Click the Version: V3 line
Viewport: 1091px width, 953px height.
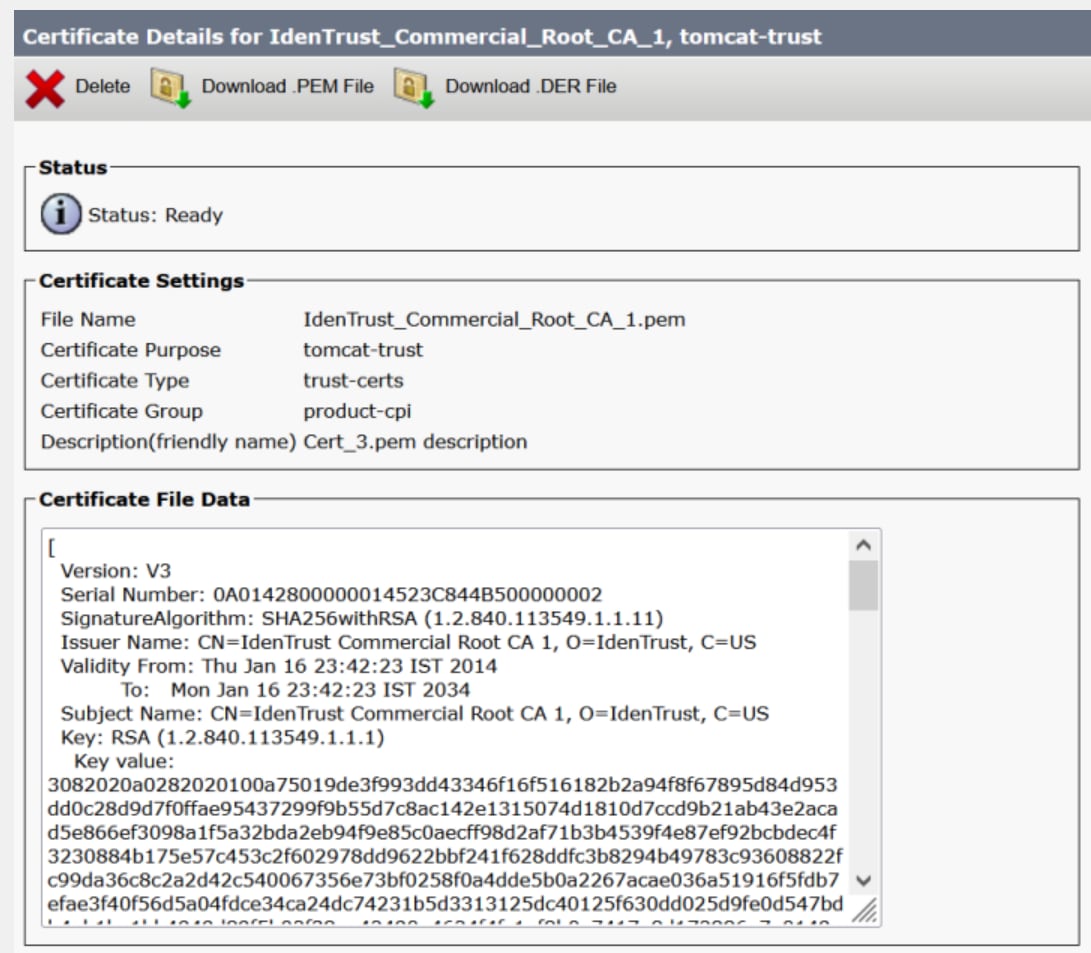pyautogui.click(x=116, y=571)
